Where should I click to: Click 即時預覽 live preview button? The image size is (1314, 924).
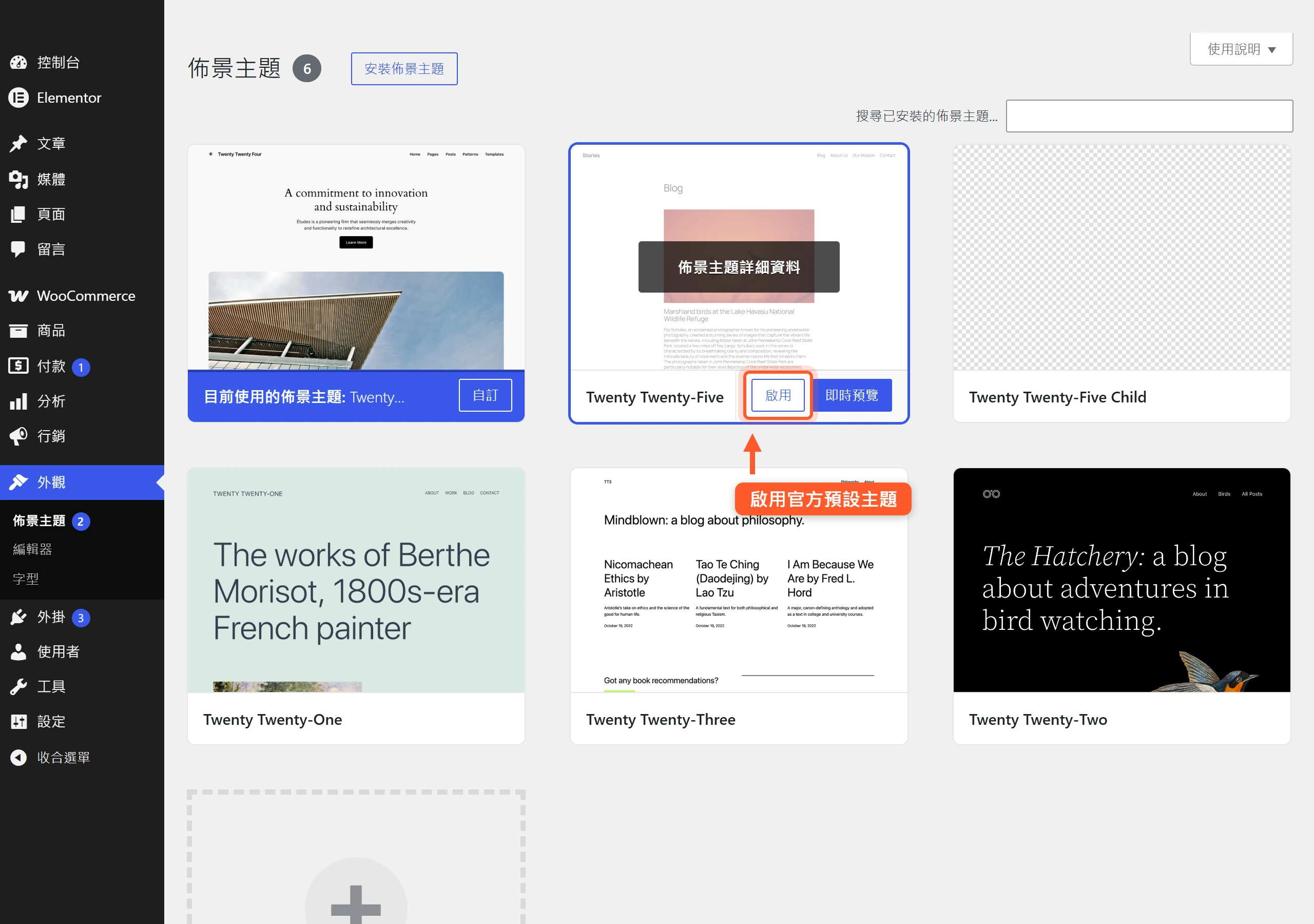(851, 395)
